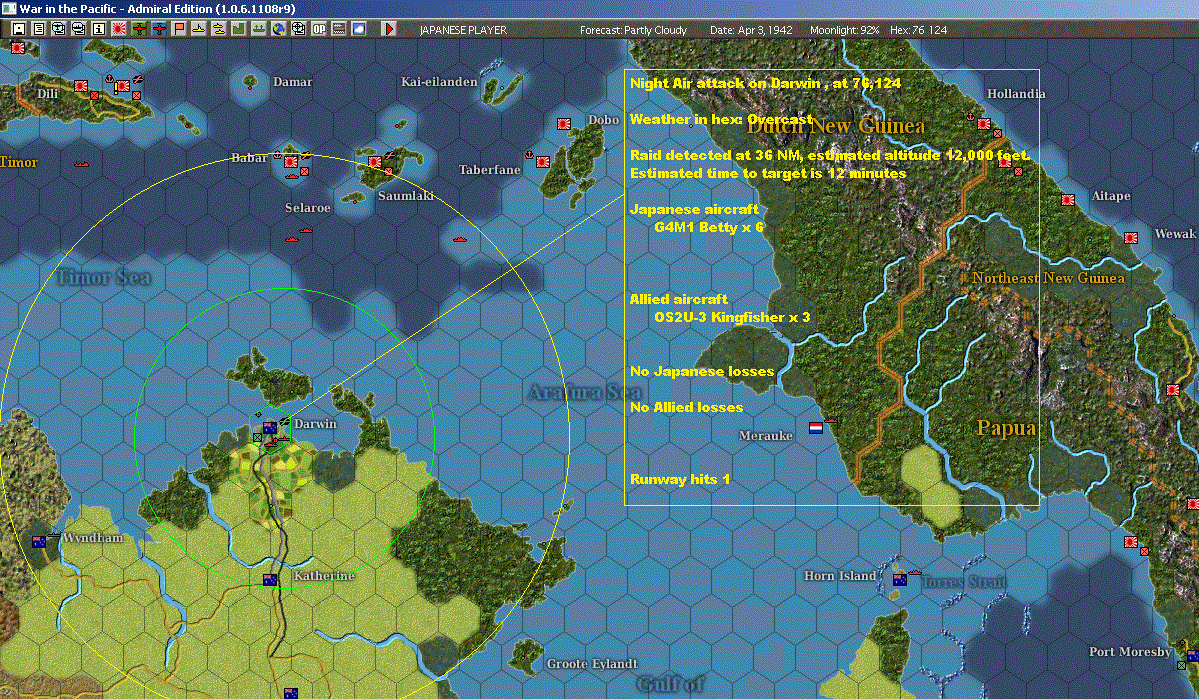This screenshot has width=1199, height=699.
Task: Click the 'Forecast: Partly Cloudy' status text
Action: [x=633, y=30]
